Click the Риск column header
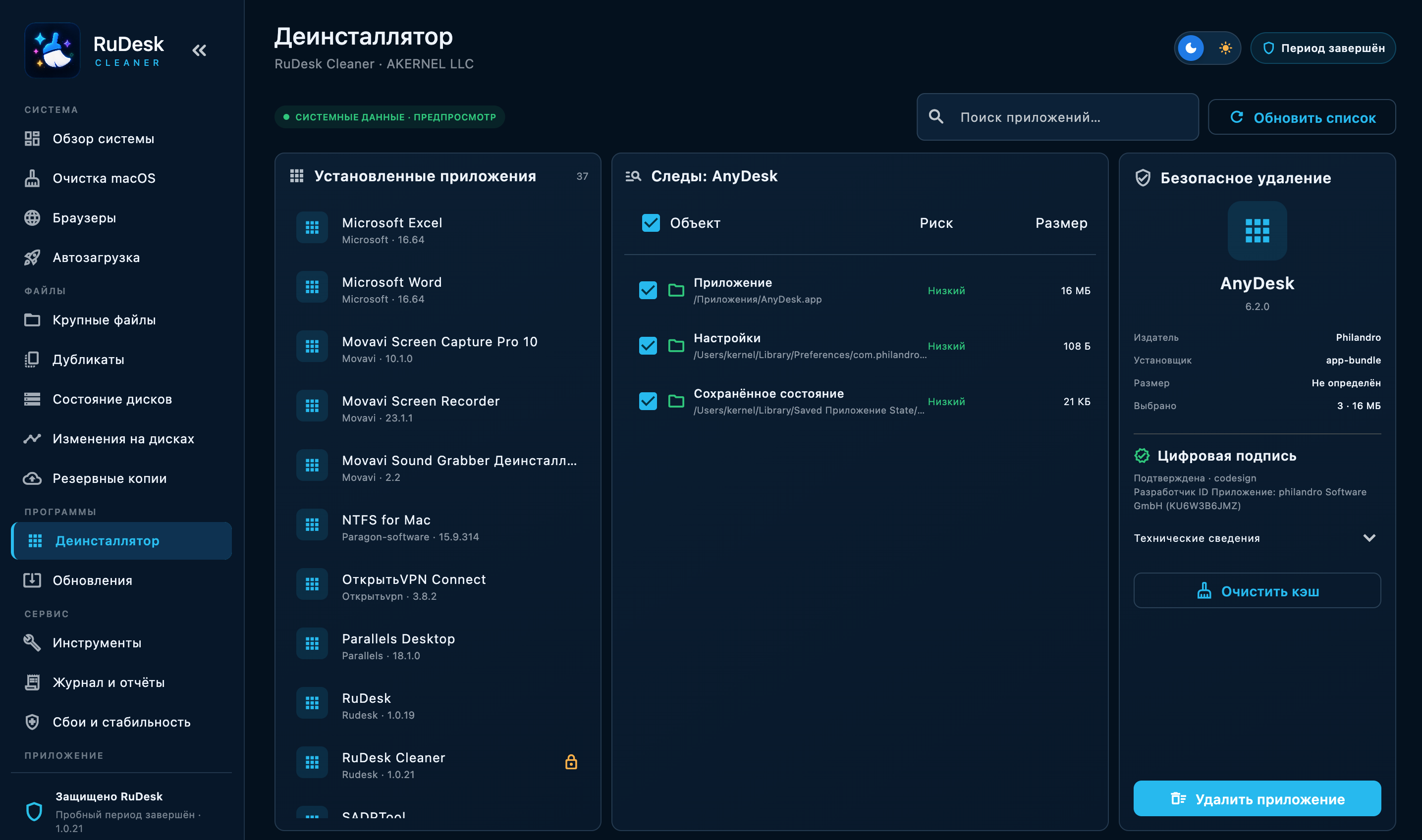 coord(936,223)
